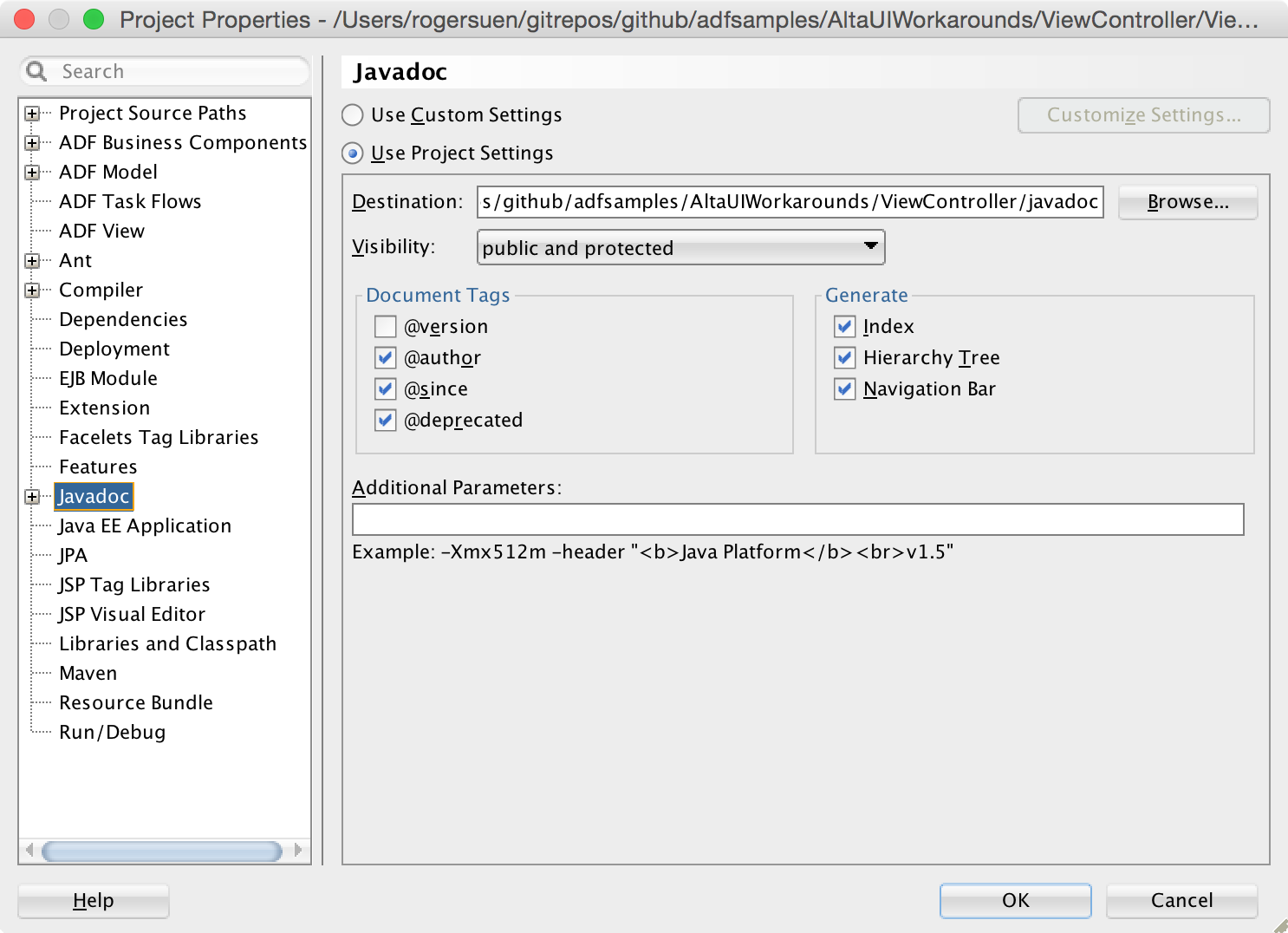
Task: Enable the @version tag checkbox
Action: pyautogui.click(x=386, y=327)
